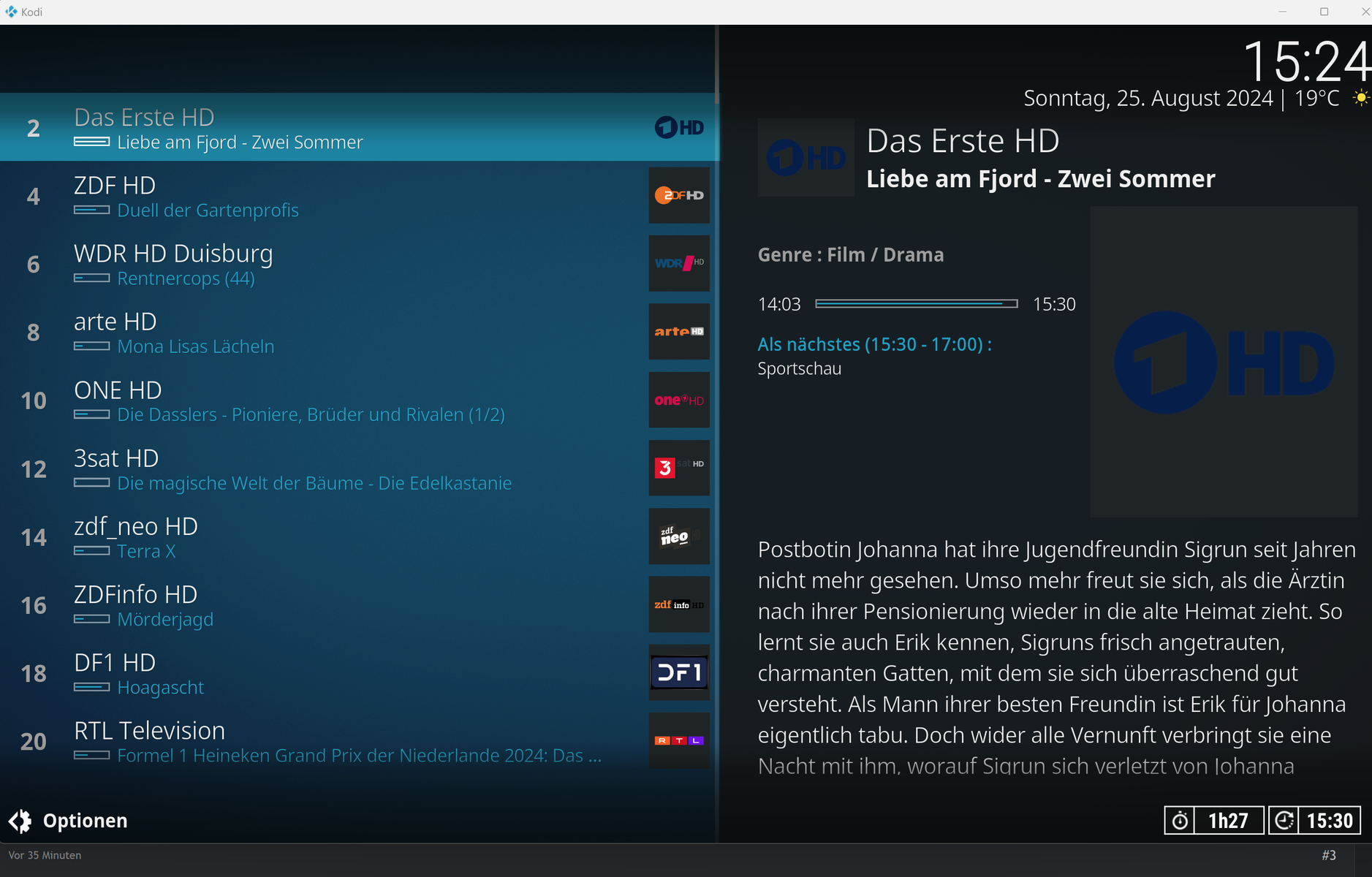Click programme Rentnercops (44)
1372x877 pixels.
point(186,278)
